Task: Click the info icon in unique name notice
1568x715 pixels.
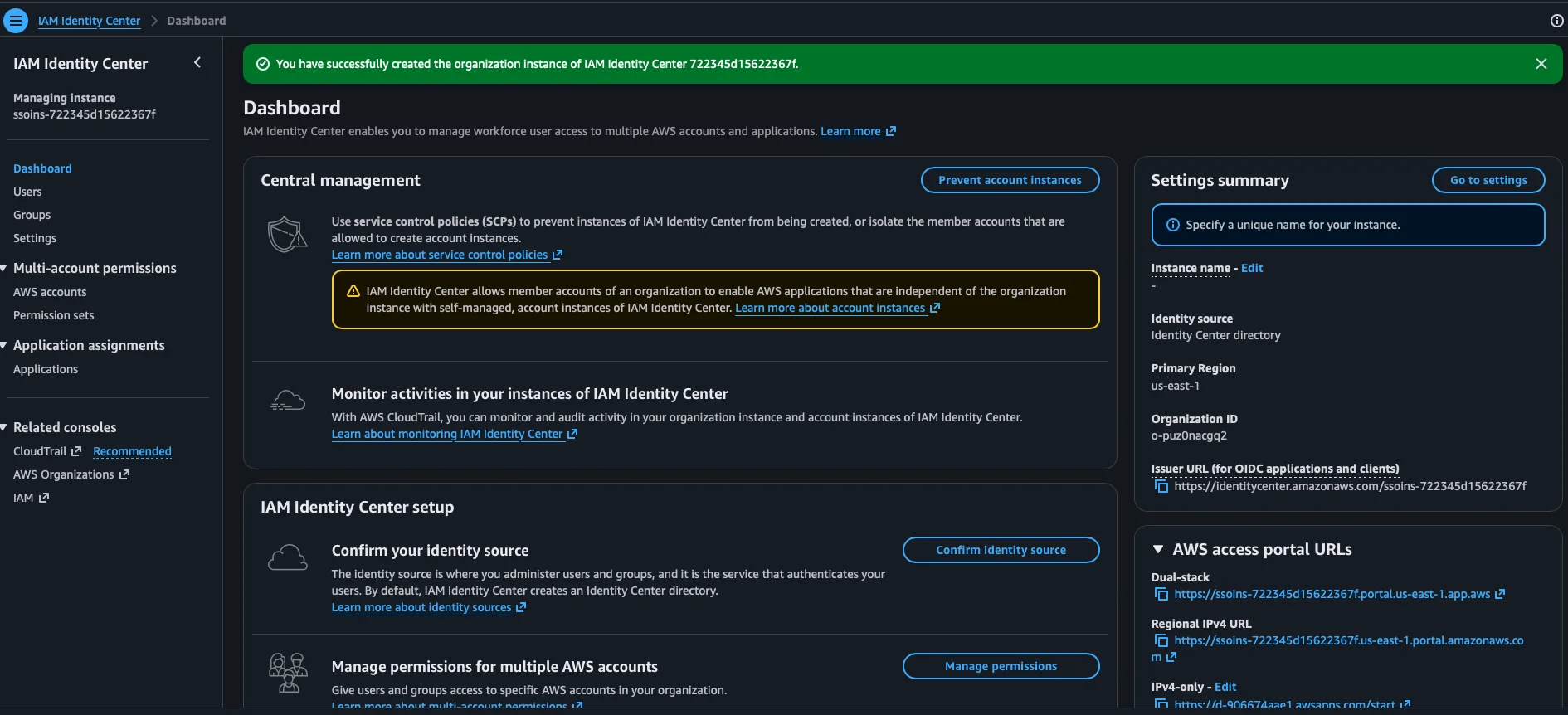Action: pos(1173,225)
